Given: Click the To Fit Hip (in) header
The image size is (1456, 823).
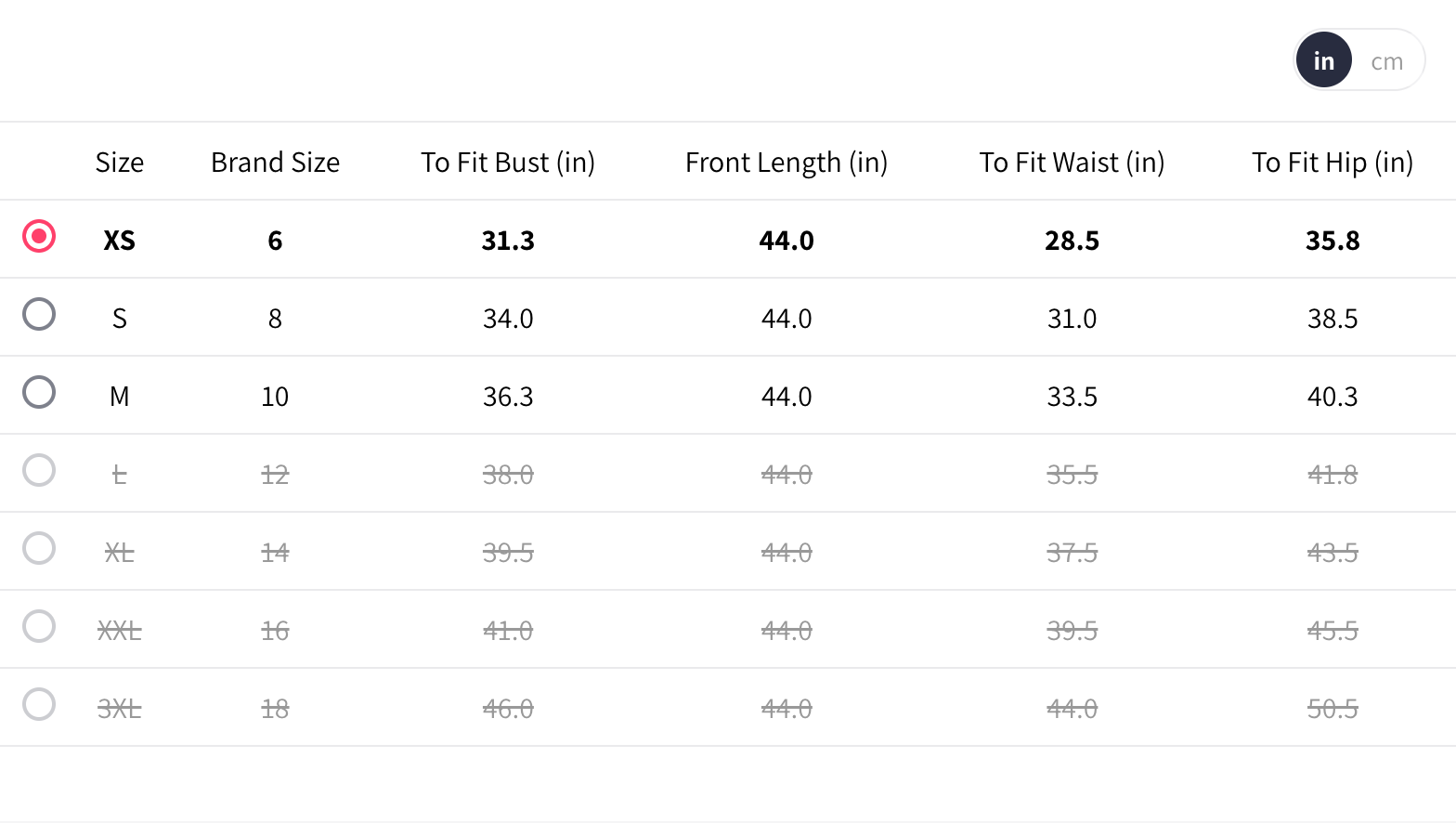Looking at the screenshot, I should (x=1332, y=163).
